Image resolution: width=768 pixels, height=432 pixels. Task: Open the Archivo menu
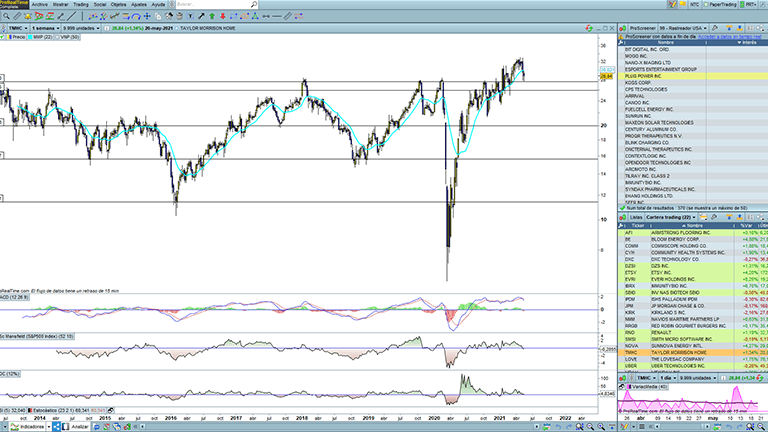coord(40,4)
